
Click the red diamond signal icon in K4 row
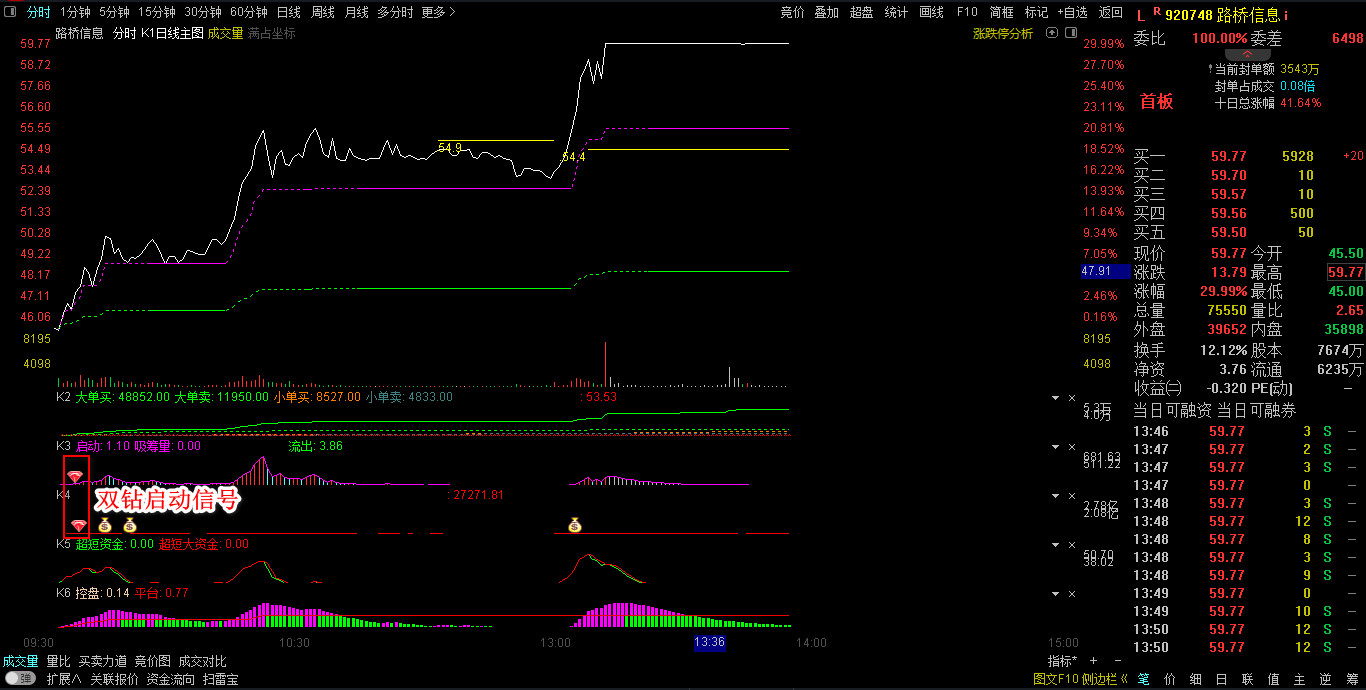coord(78,525)
